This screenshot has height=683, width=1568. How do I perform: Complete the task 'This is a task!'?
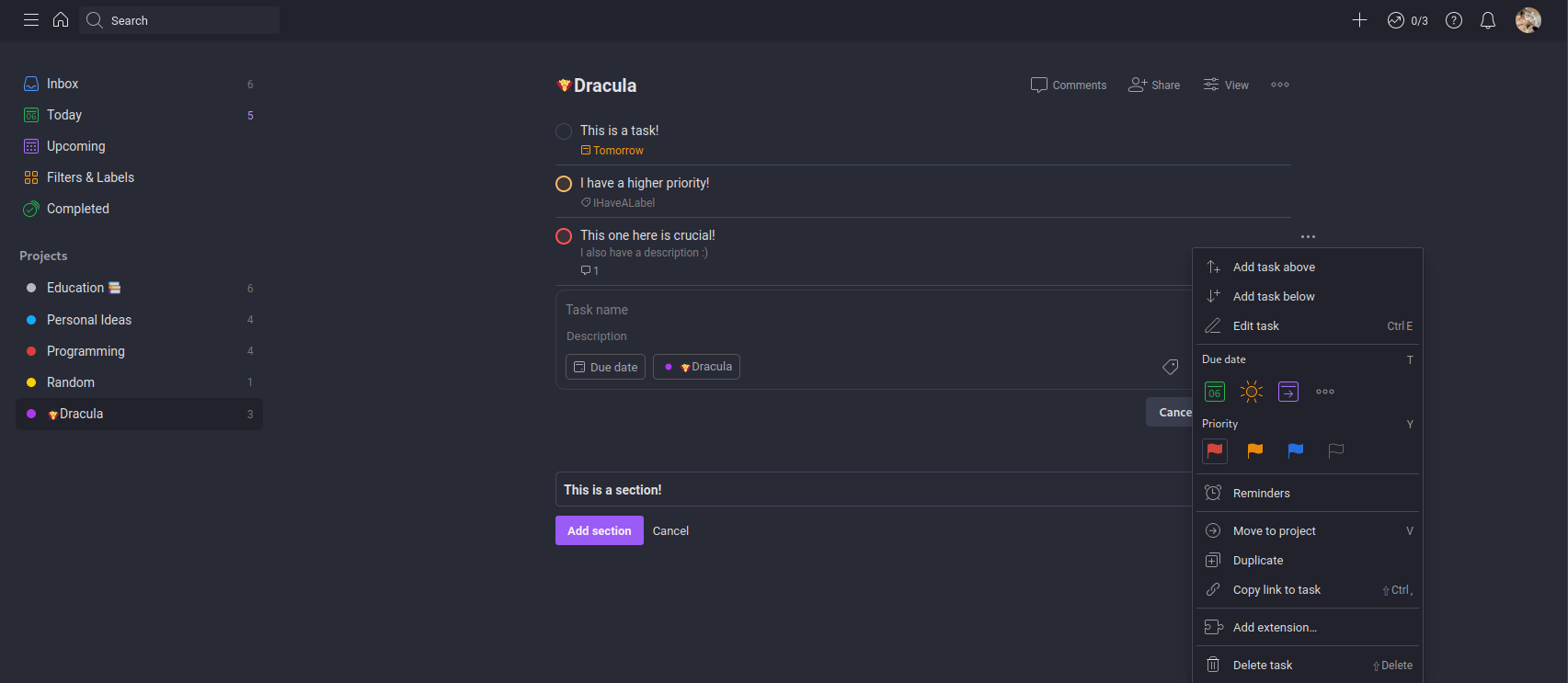[563, 131]
